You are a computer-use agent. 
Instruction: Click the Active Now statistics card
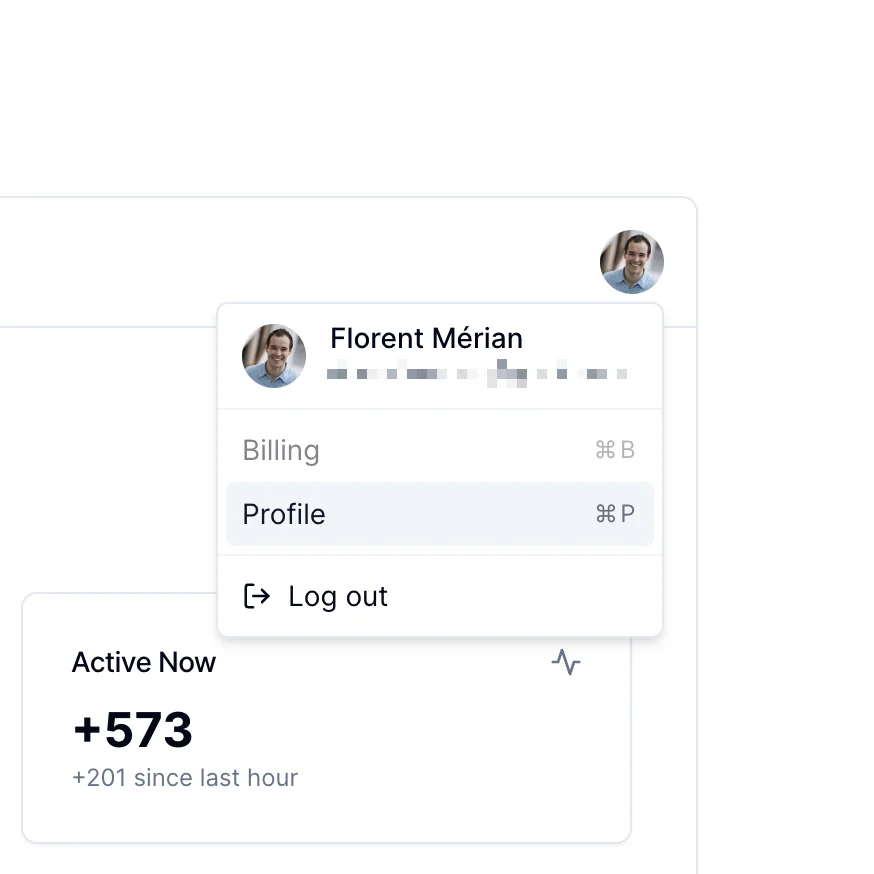[x=326, y=715]
